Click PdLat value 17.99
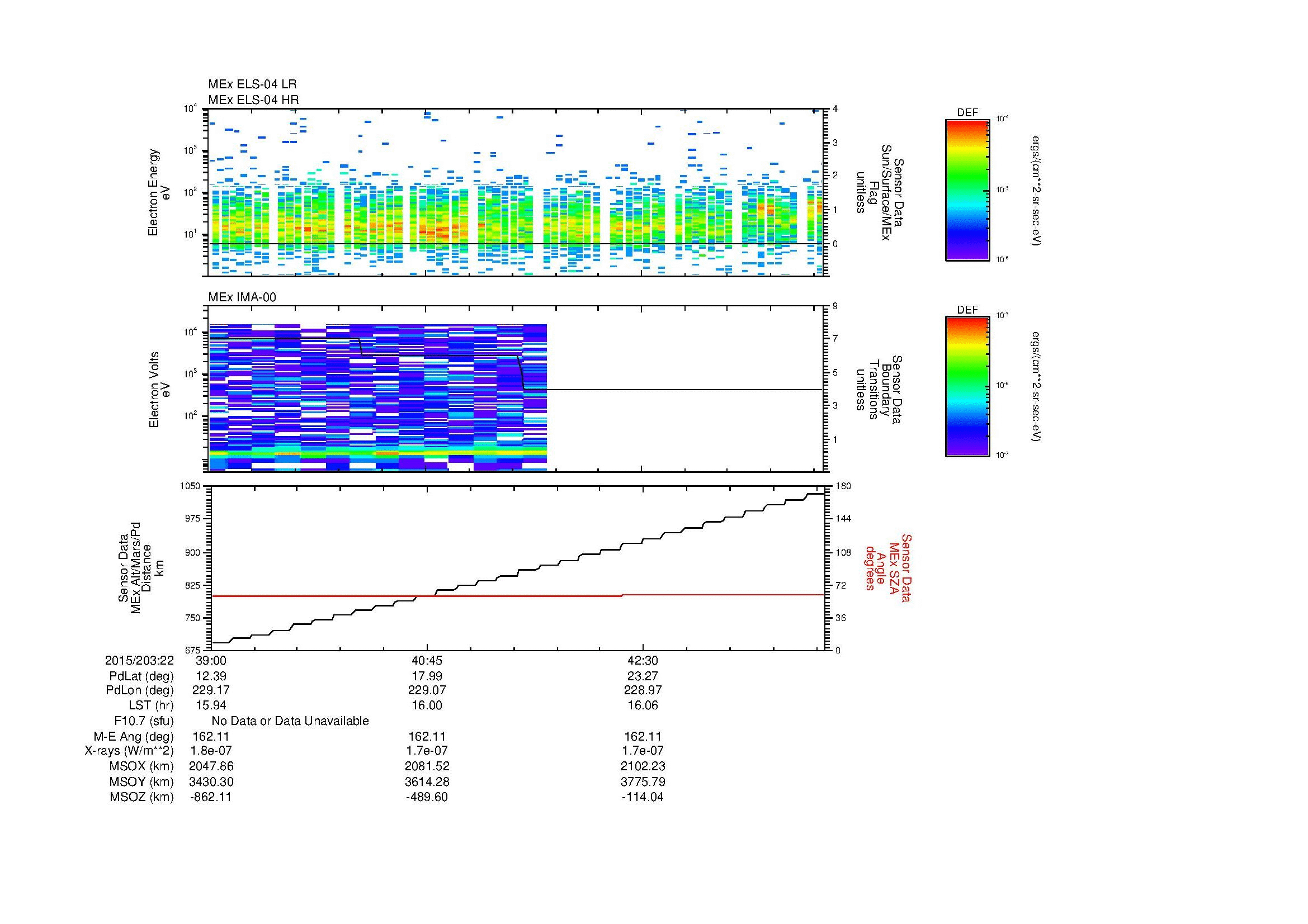The width and height of the screenshot is (1308, 924). [427, 676]
